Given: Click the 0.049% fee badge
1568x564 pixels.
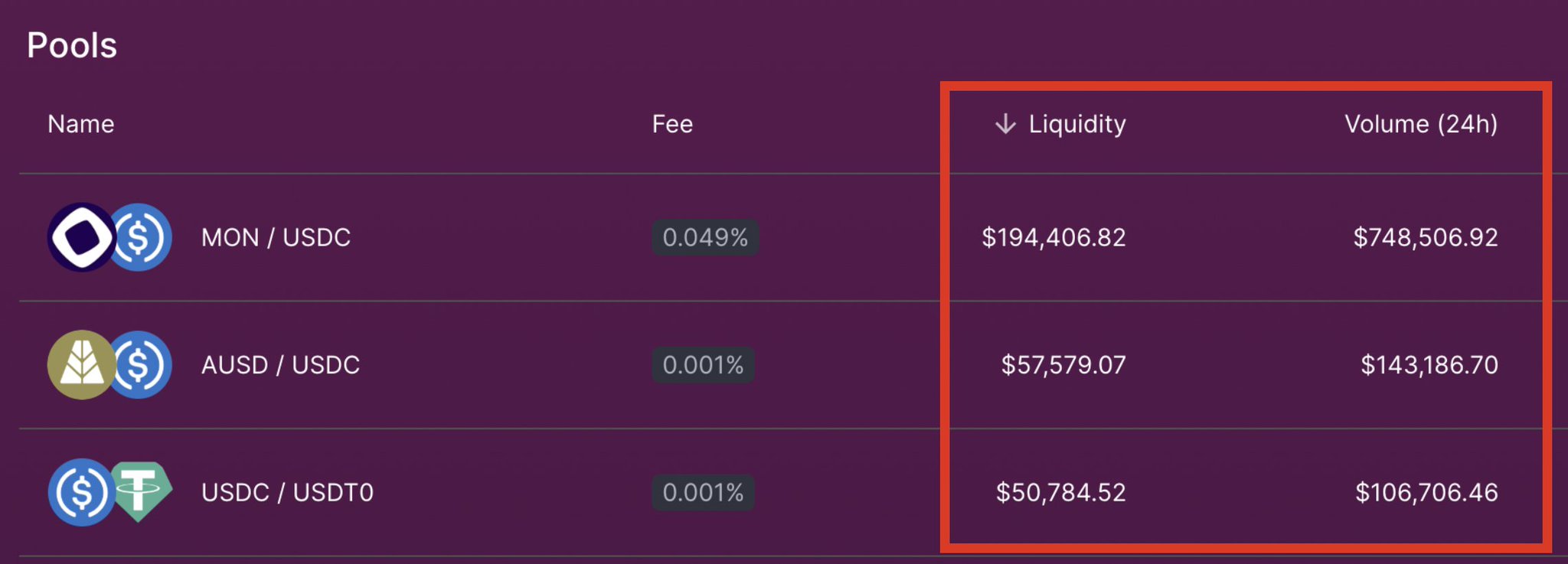Looking at the screenshot, I should [704, 237].
